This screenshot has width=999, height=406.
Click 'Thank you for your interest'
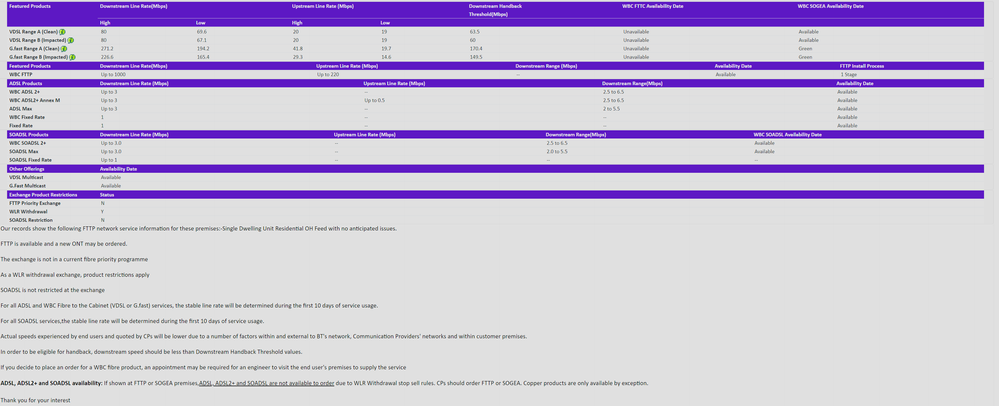point(36,400)
